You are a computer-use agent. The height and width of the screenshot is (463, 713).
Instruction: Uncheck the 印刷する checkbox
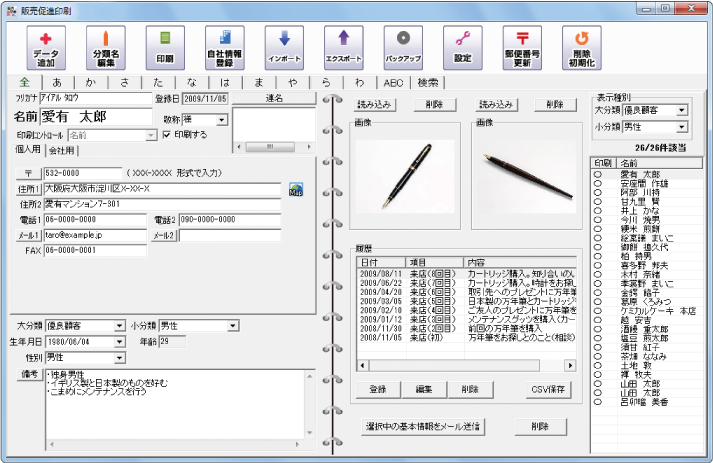click(168, 133)
